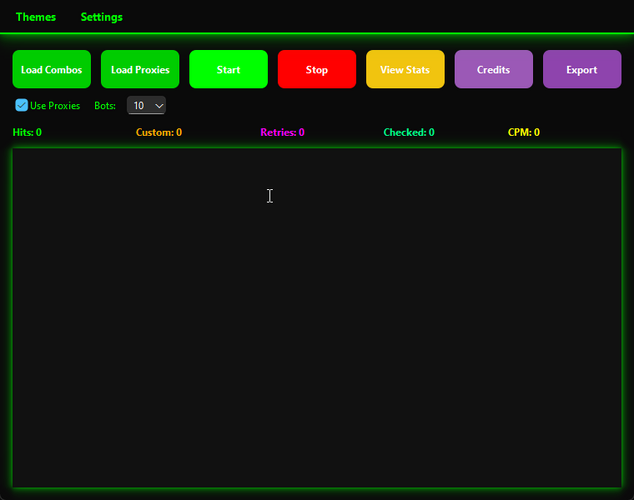This screenshot has height=500, width=634.
Task: Hit the bright green Start button
Action: pyautogui.click(x=228, y=70)
